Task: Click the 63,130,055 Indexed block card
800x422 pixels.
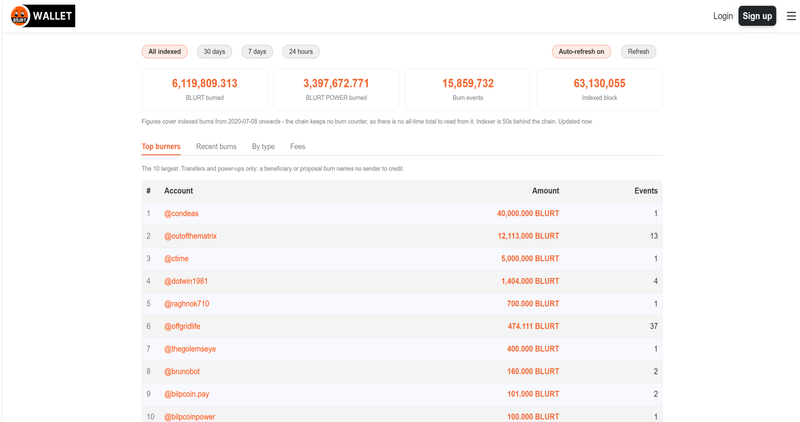Action: pyautogui.click(x=599, y=89)
